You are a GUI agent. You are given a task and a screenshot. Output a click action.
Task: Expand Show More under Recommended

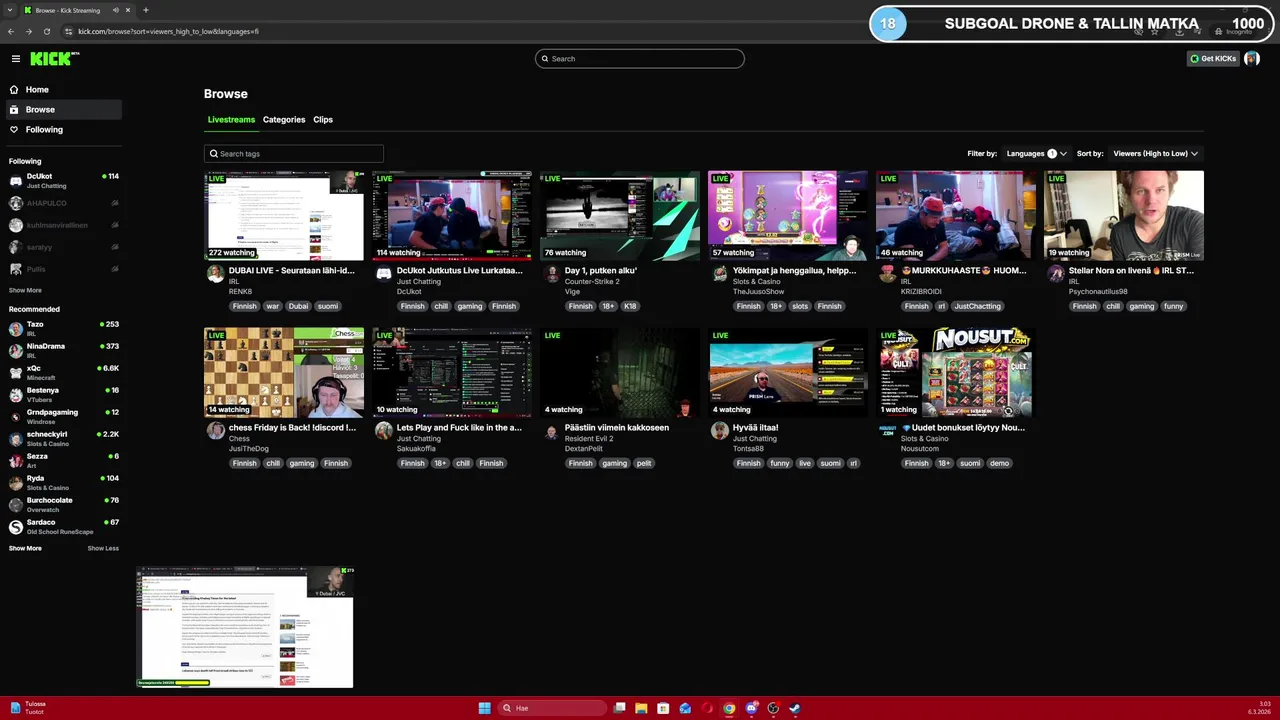tap(25, 548)
